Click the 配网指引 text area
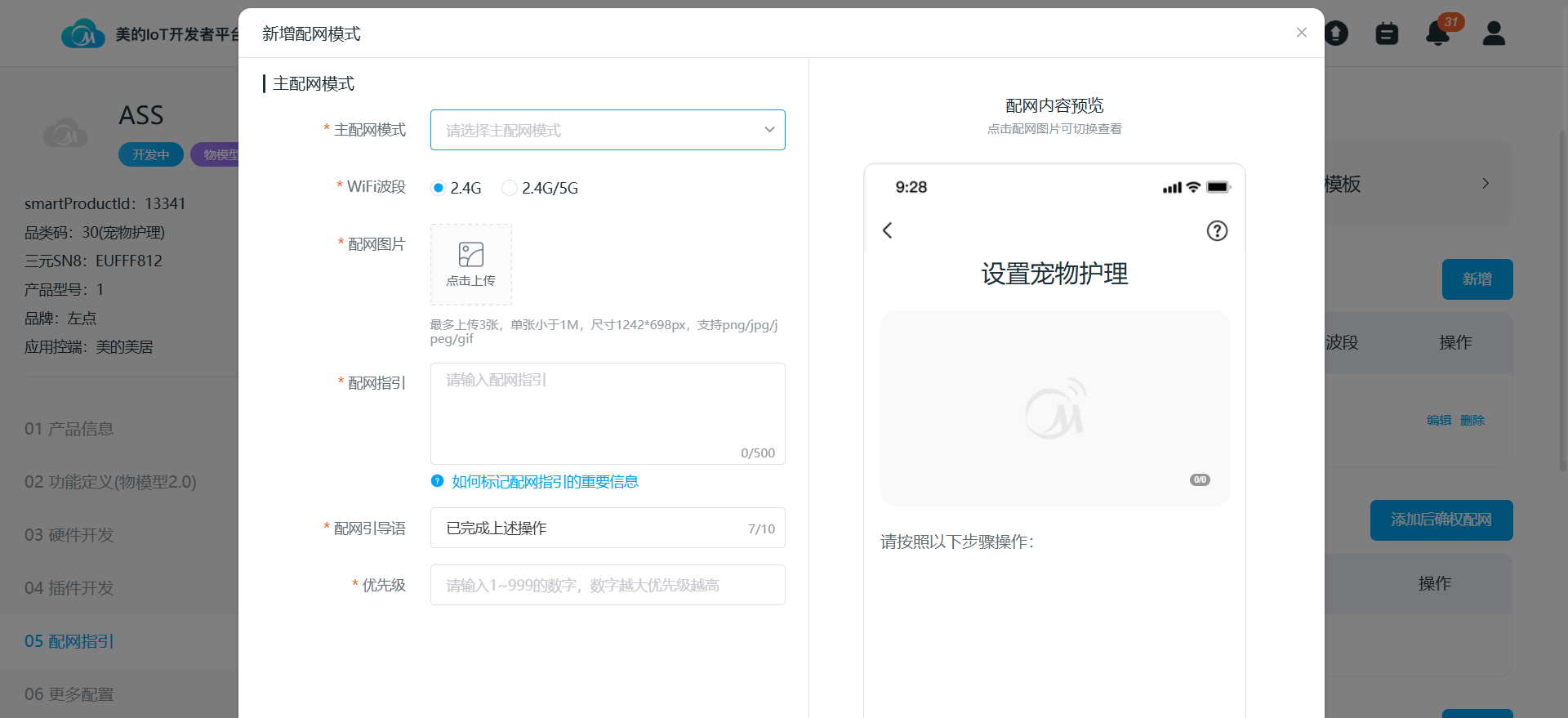 (x=607, y=413)
